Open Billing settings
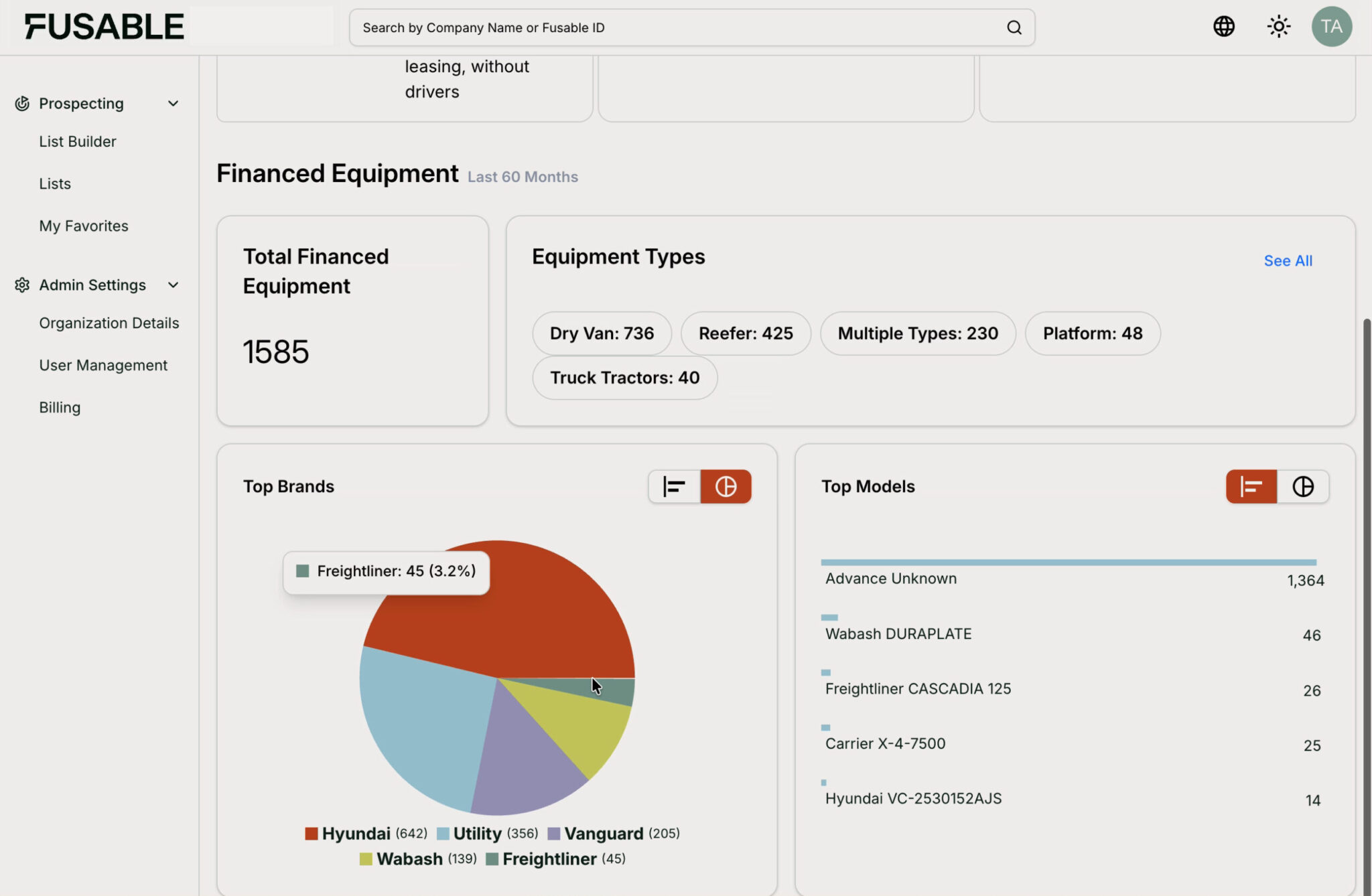1372x896 pixels. [60, 407]
